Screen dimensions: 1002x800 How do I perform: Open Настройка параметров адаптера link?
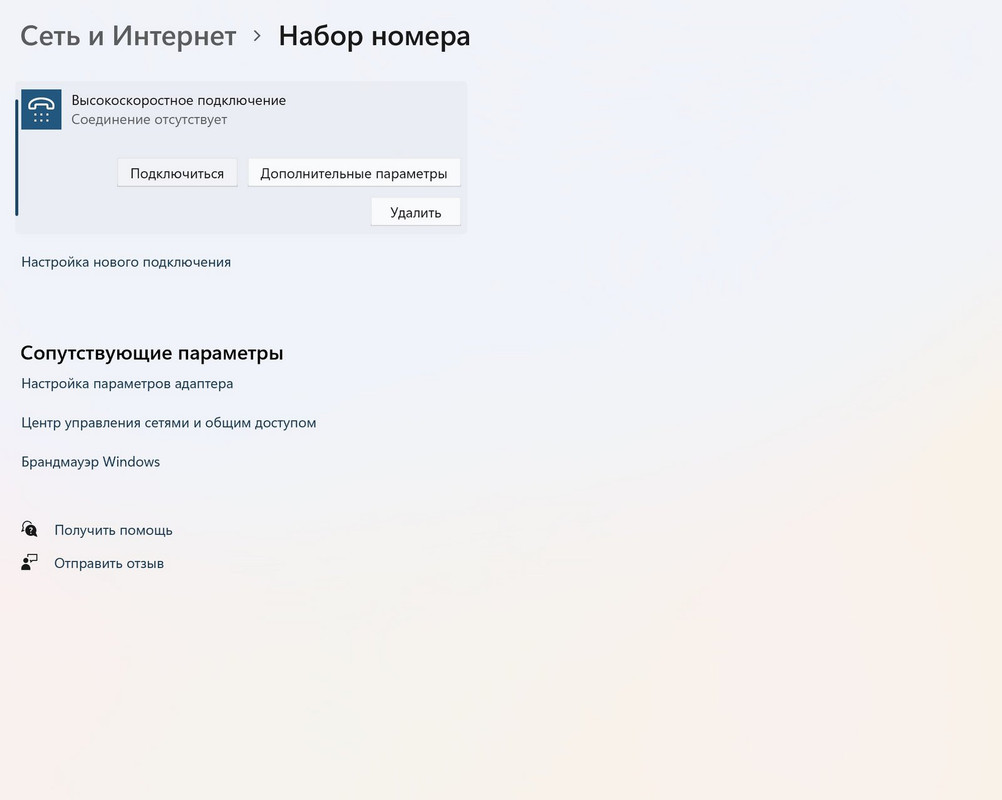click(127, 383)
